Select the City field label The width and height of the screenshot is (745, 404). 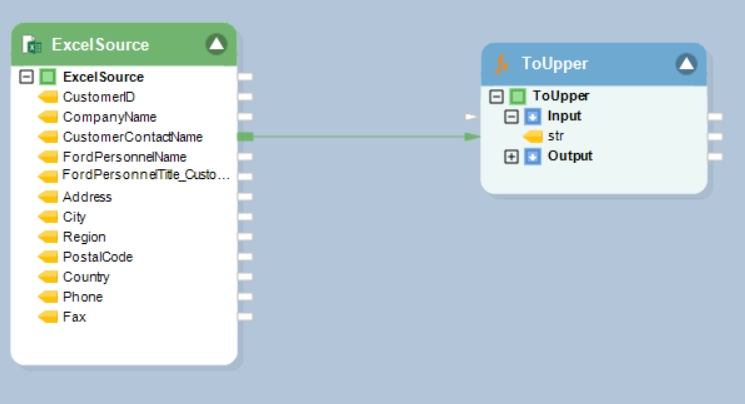(74, 217)
